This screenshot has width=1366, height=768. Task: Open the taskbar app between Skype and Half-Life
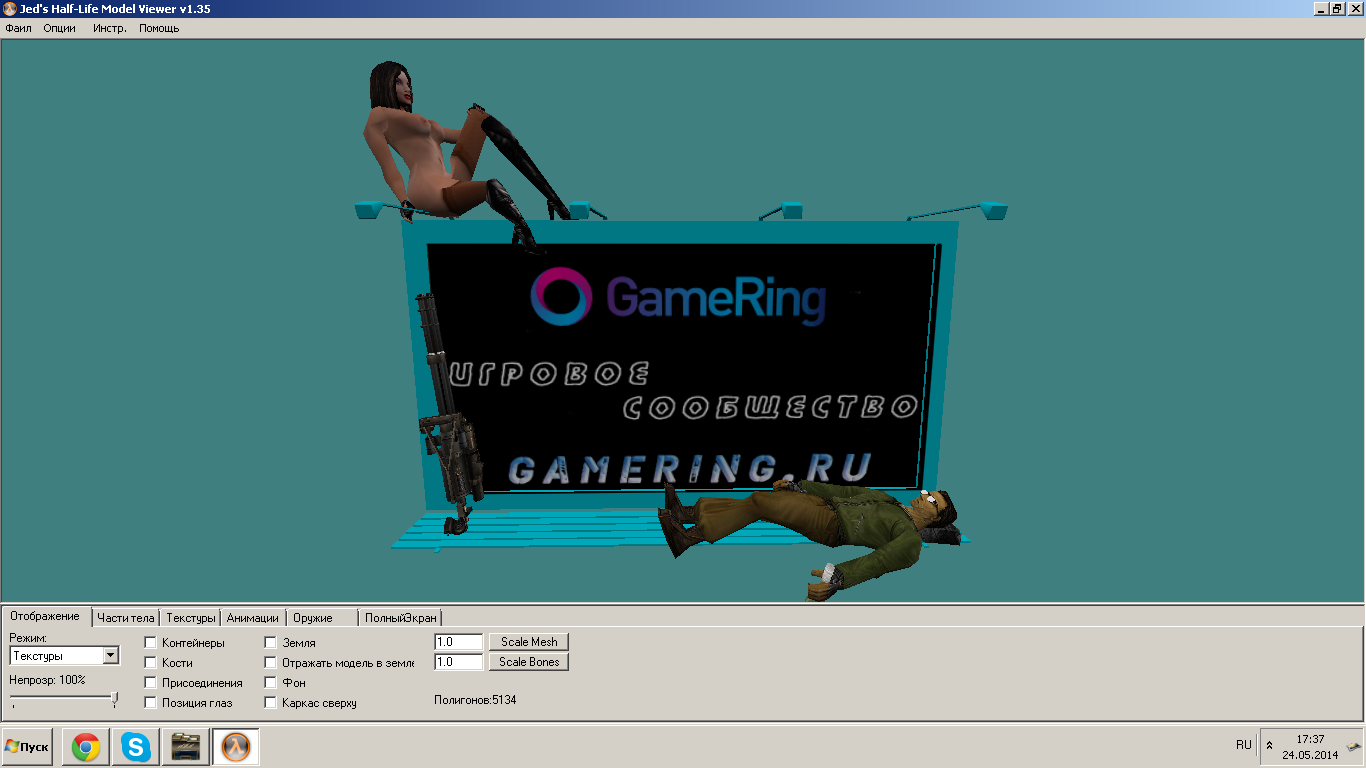186,747
